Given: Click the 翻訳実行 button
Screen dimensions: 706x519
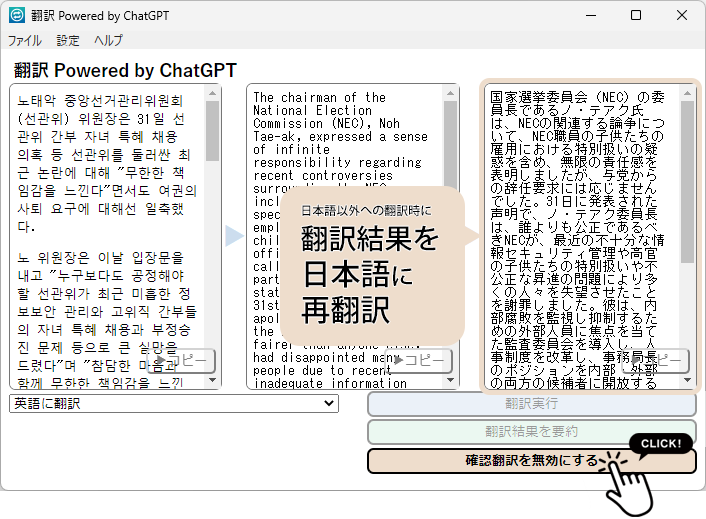Looking at the screenshot, I should coord(532,404).
